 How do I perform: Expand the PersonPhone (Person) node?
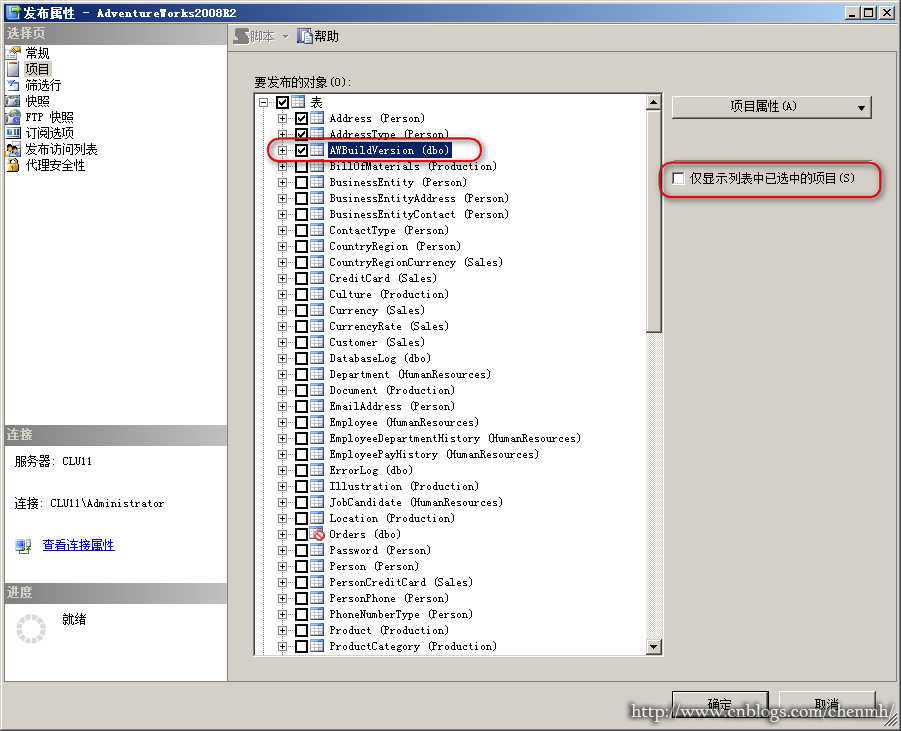pyautogui.click(x=282, y=598)
